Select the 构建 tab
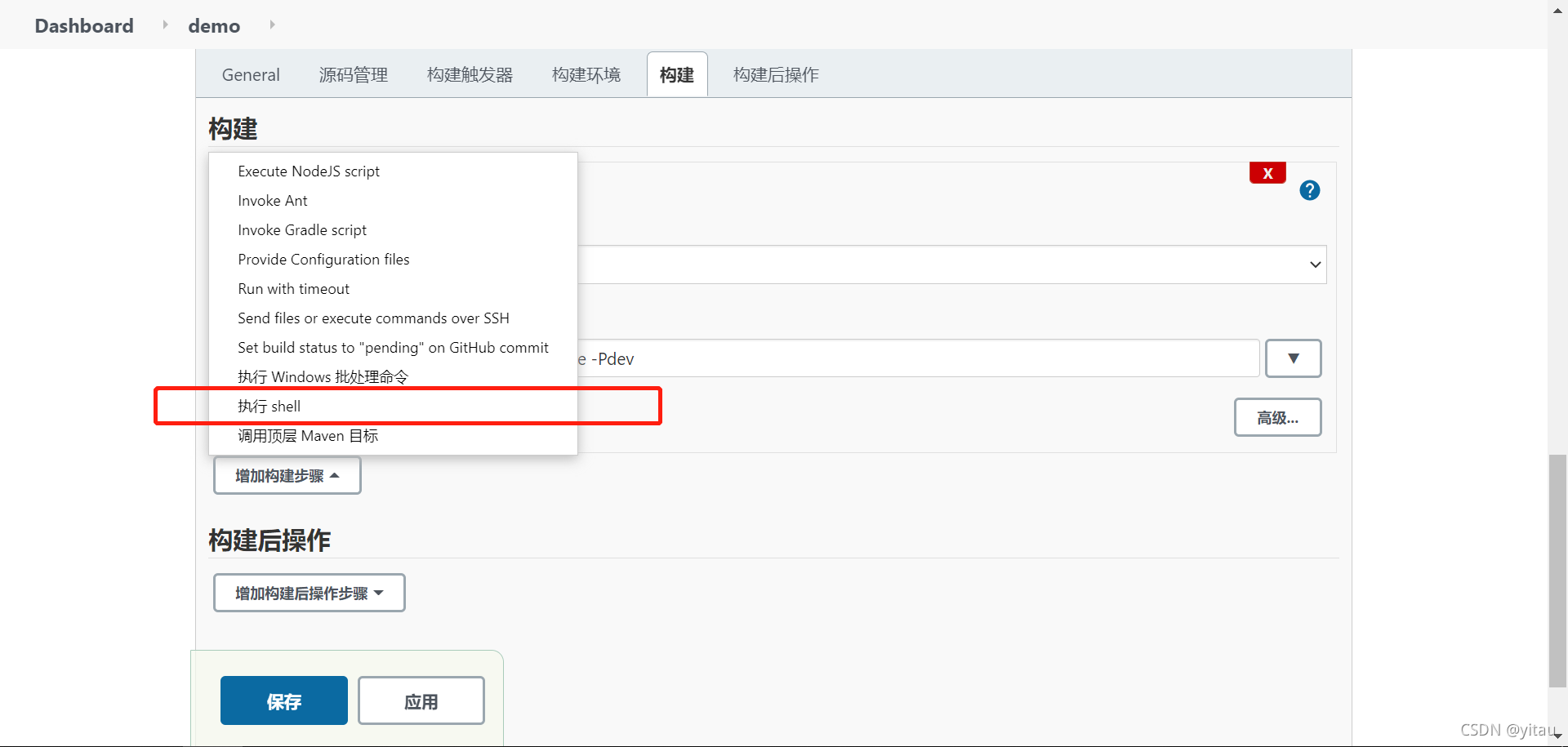The height and width of the screenshot is (747, 1568). (677, 75)
